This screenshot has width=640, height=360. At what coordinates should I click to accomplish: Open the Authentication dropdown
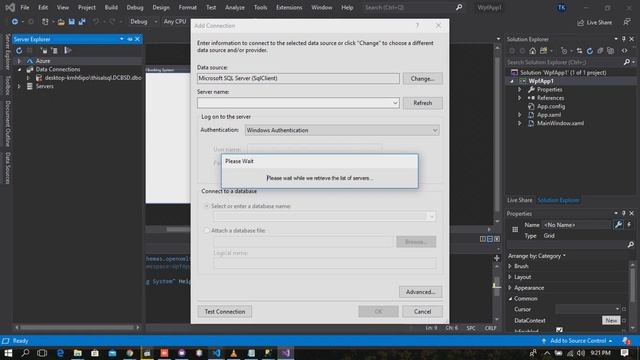435,130
